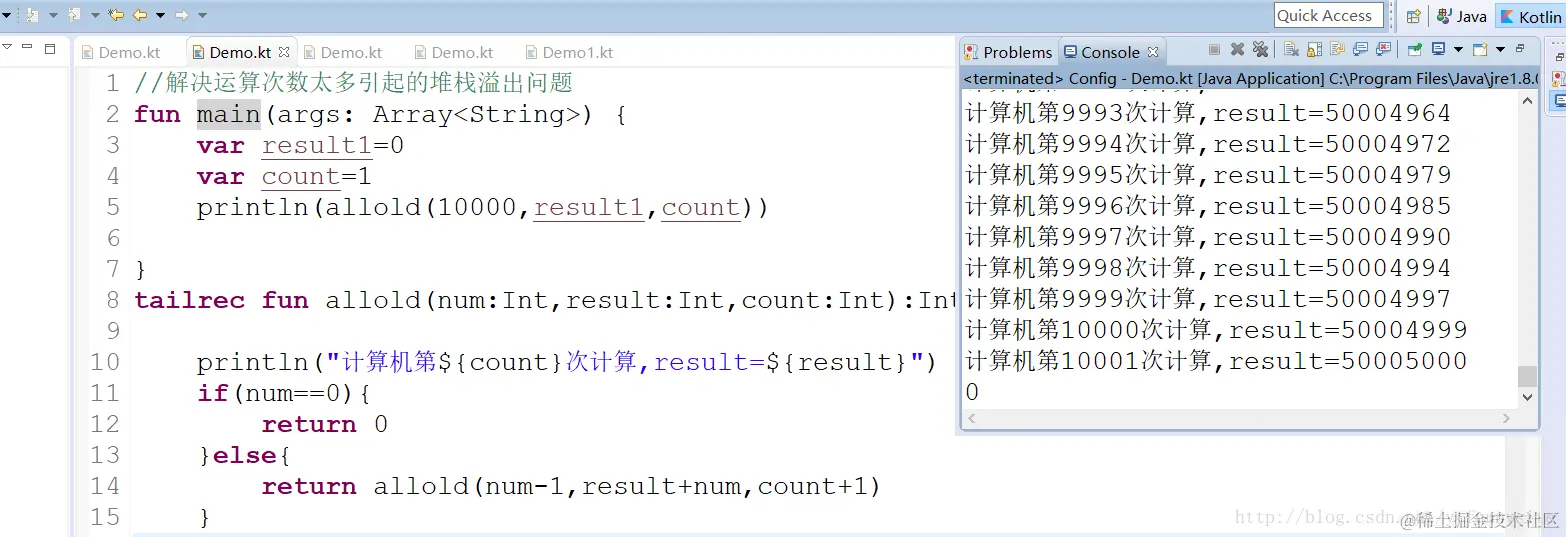Expand the Open Console dropdown arrow
This screenshot has height=537, width=1566.
click(x=1500, y=49)
